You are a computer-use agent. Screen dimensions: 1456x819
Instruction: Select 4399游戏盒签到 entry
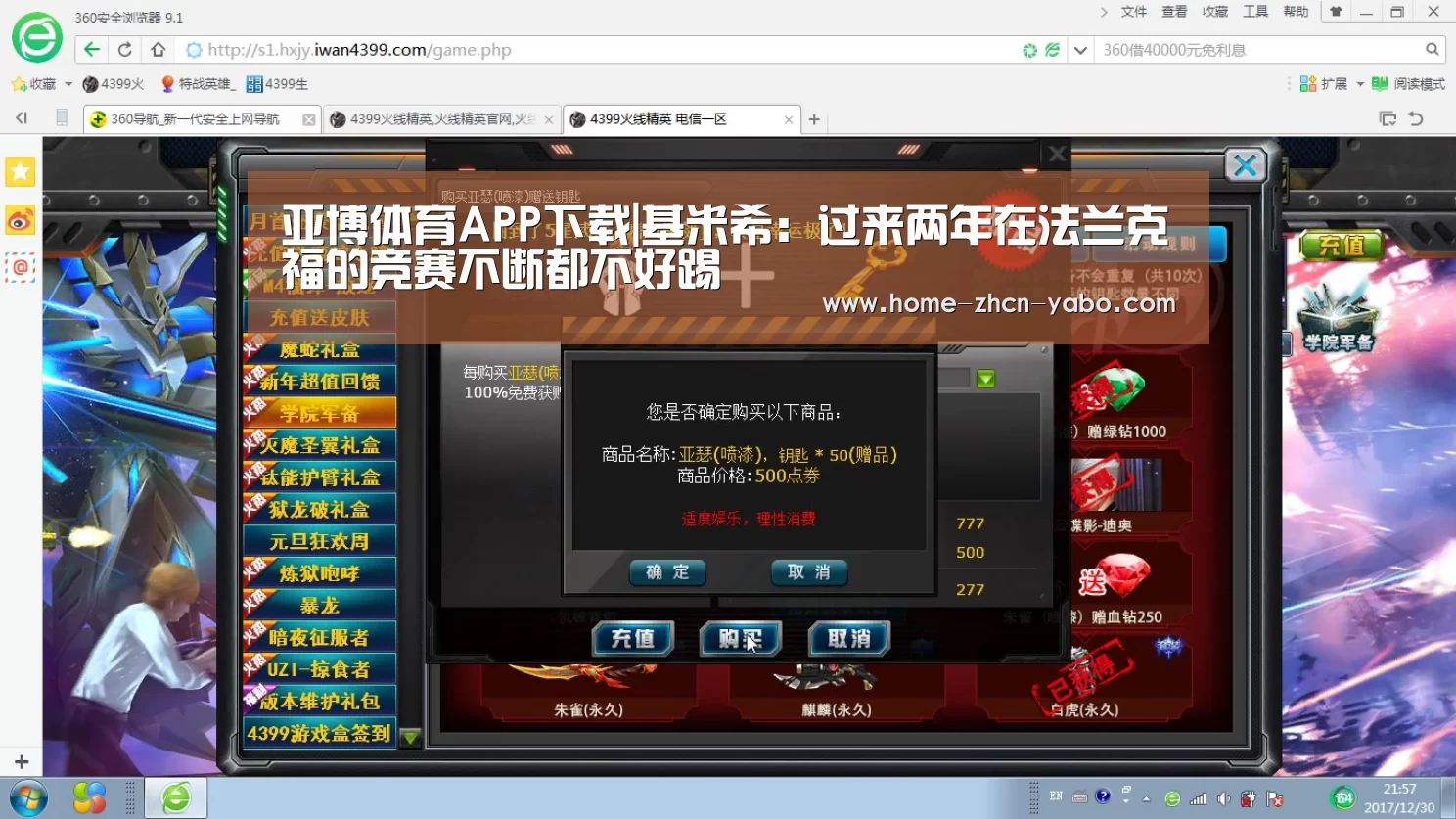click(319, 733)
